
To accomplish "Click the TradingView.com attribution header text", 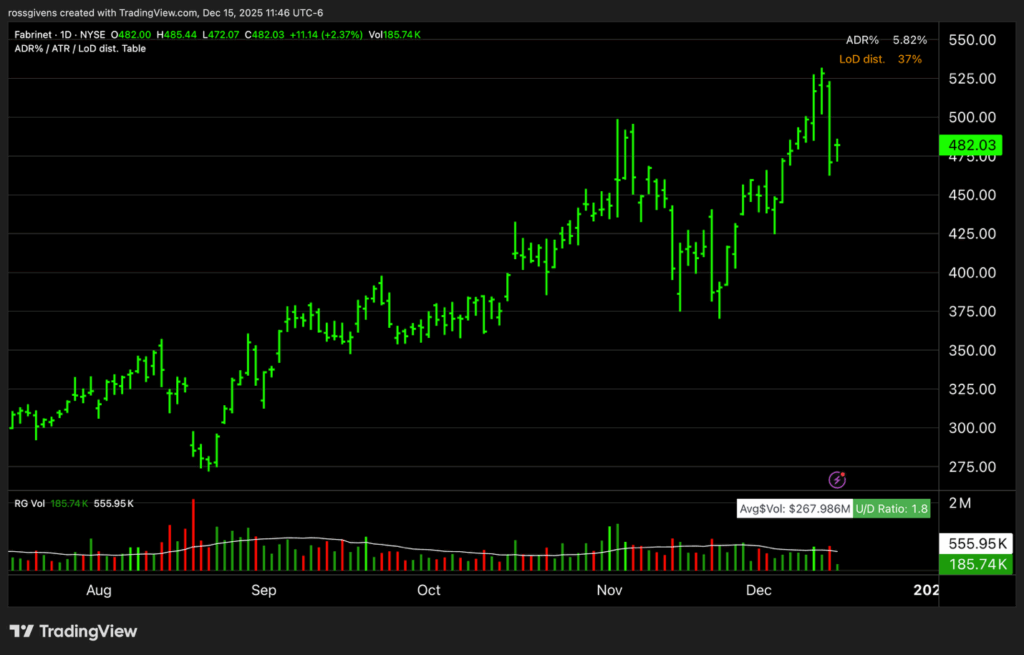I will [x=165, y=12].
